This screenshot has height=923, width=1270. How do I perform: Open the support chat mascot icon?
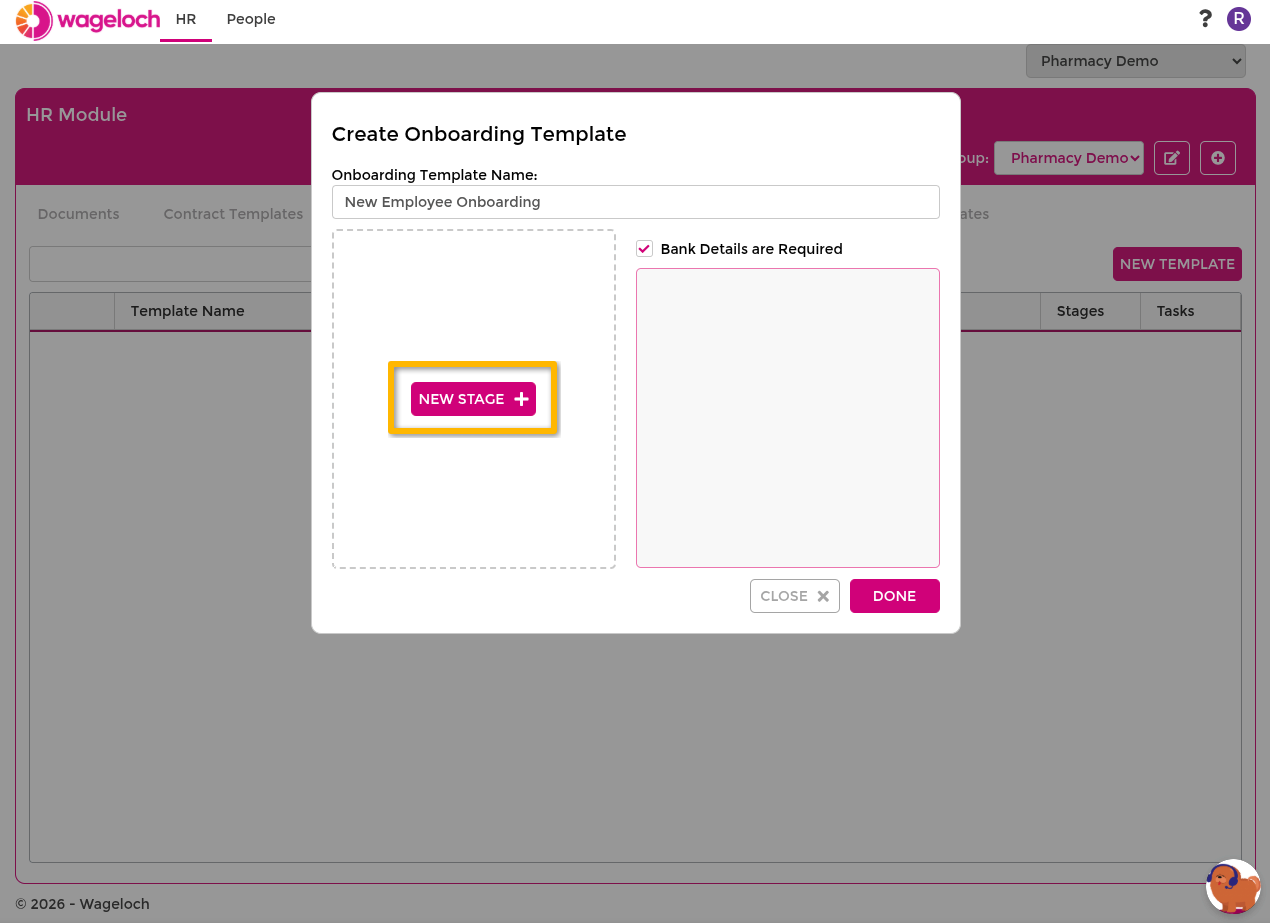click(1233, 886)
